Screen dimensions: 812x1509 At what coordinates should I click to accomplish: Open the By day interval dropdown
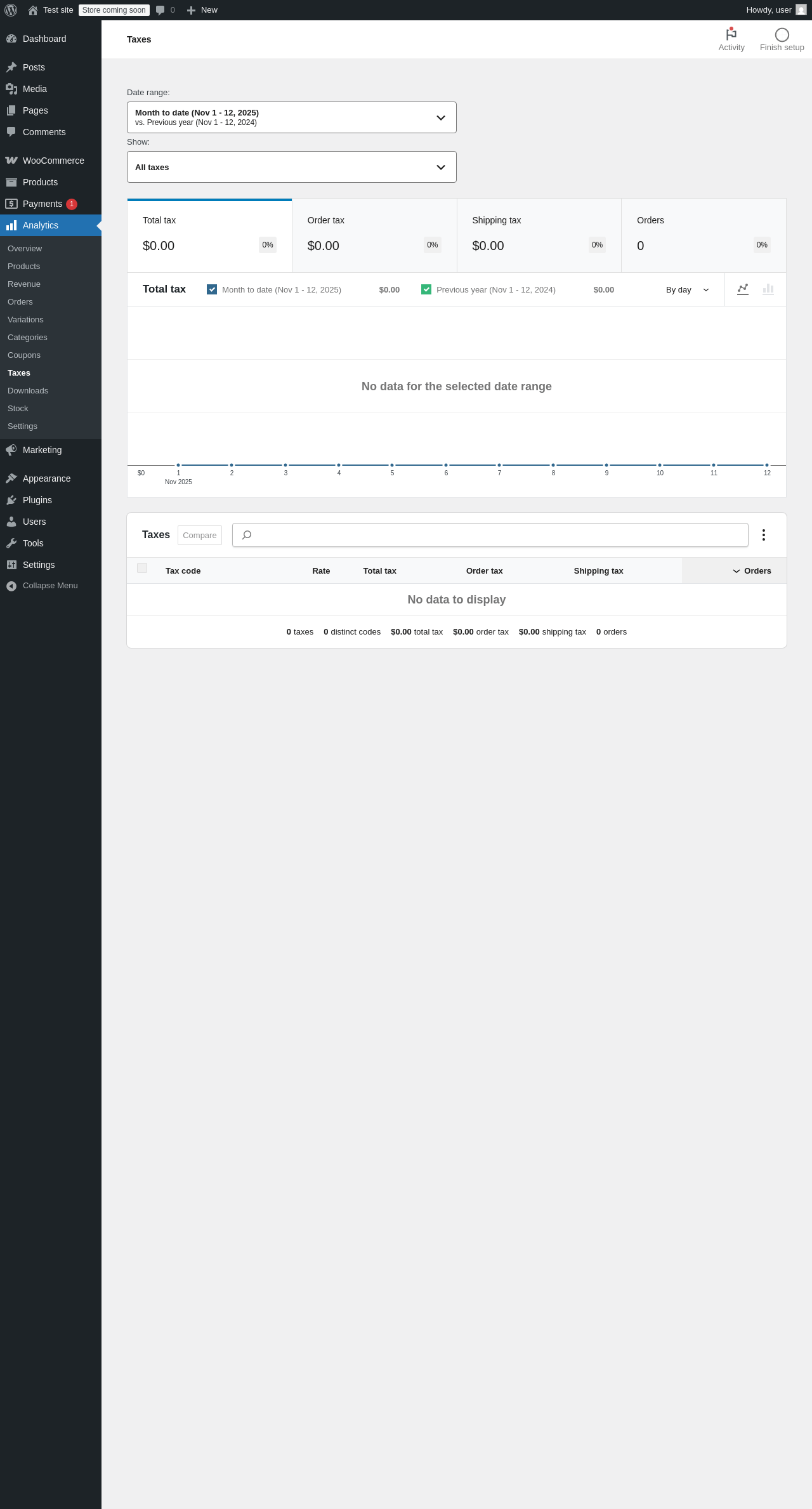[x=688, y=290]
